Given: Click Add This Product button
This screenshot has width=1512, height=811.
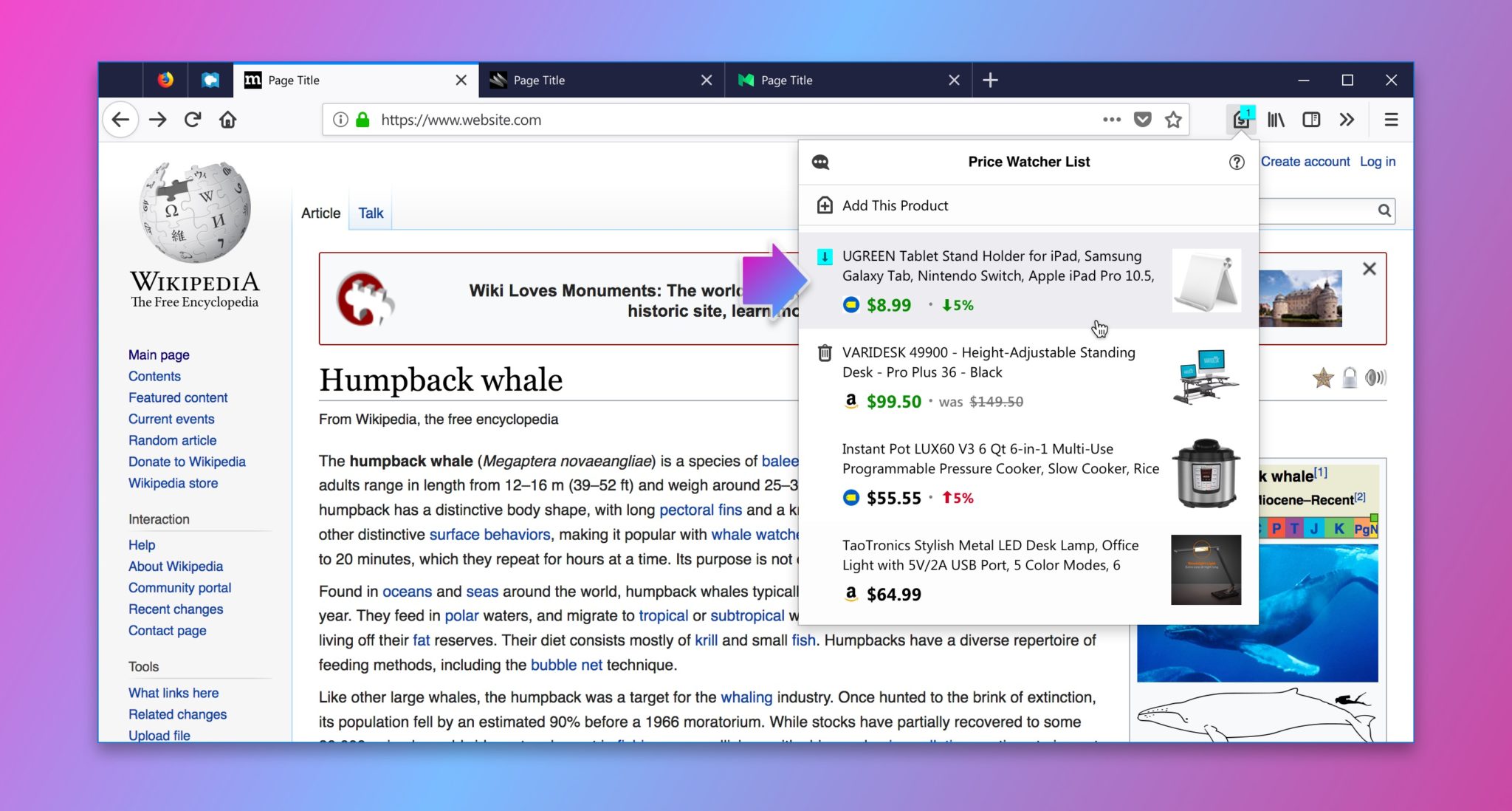Looking at the screenshot, I should click(x=895, y=205).
